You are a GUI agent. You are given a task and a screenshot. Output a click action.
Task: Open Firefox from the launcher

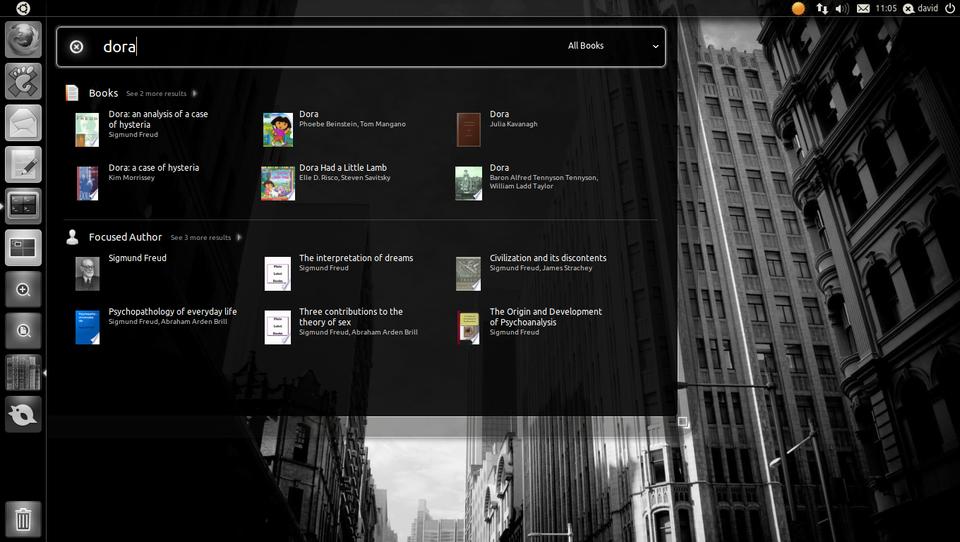23,40
